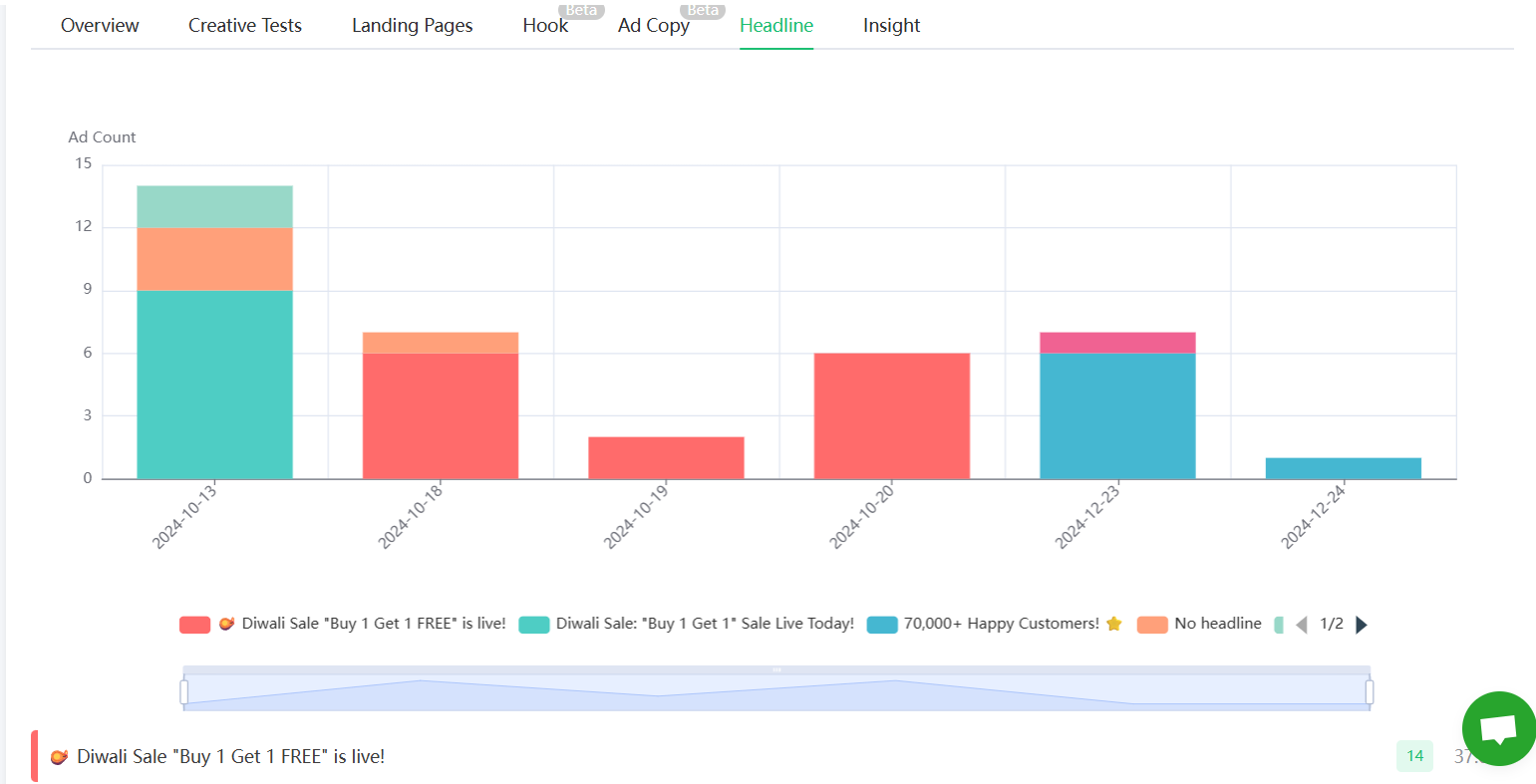The width and height of the screenshot is (1536, 784).
Task: Open the green chat widget
Action: click(x=1499, y=728)
